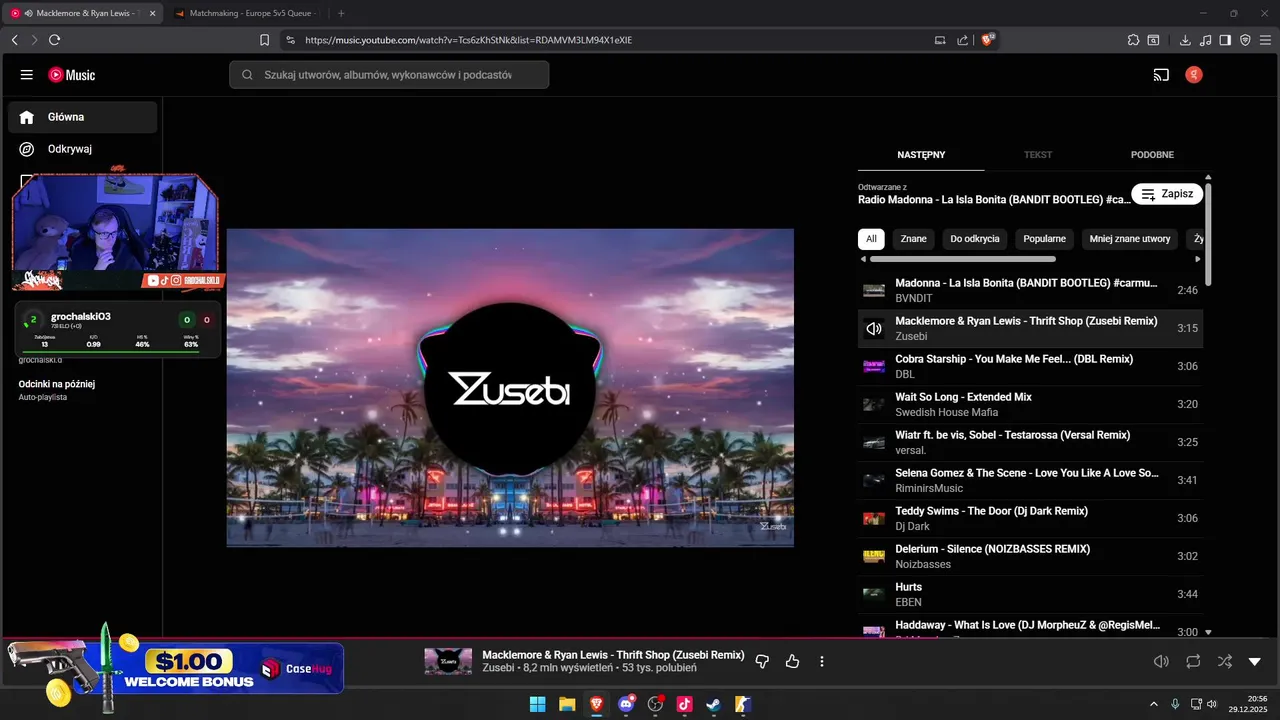Click the site settings icon beside URL
The height and width of the screenshot is (720, 1280).
[290, 40]
